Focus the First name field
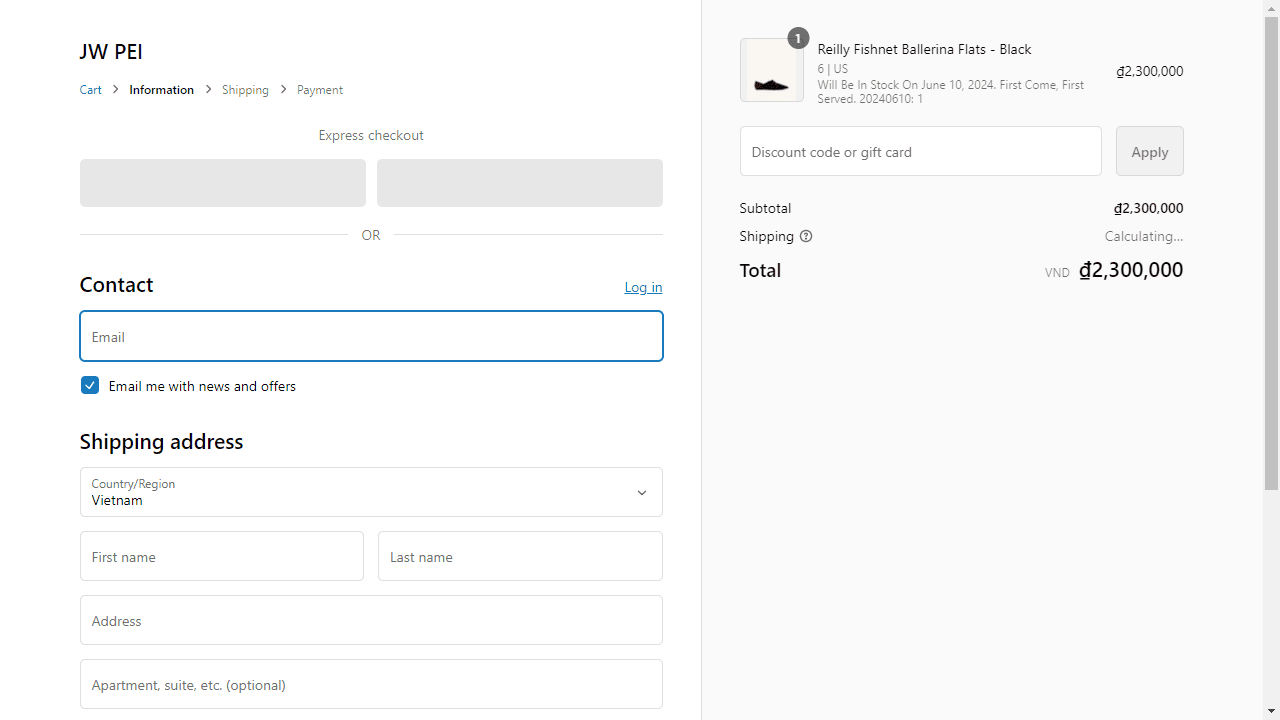The width and height of the screenshot is (1280, 720). click(222, 556)
